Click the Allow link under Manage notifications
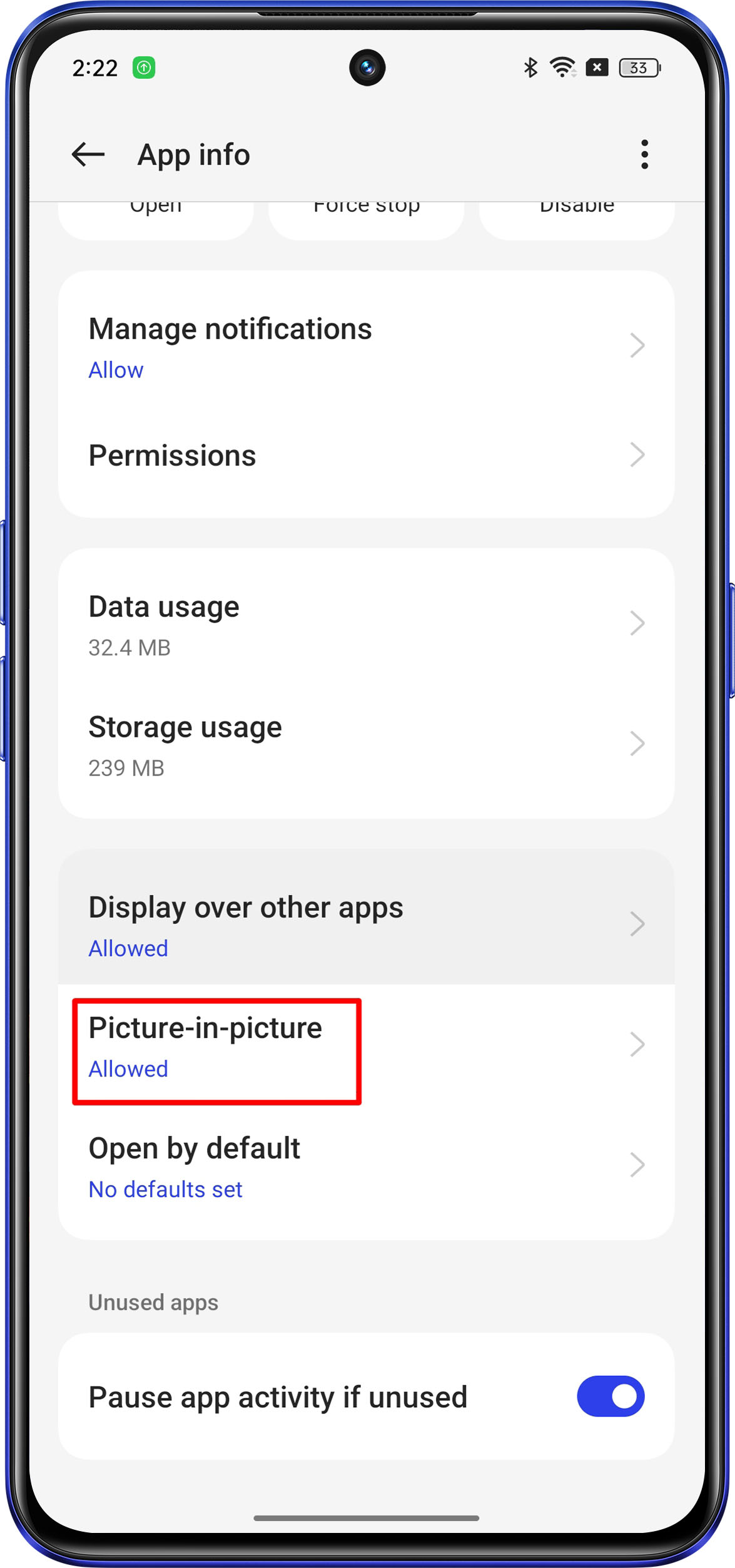This screenshot has width=735, height=1568. point(116,370)
